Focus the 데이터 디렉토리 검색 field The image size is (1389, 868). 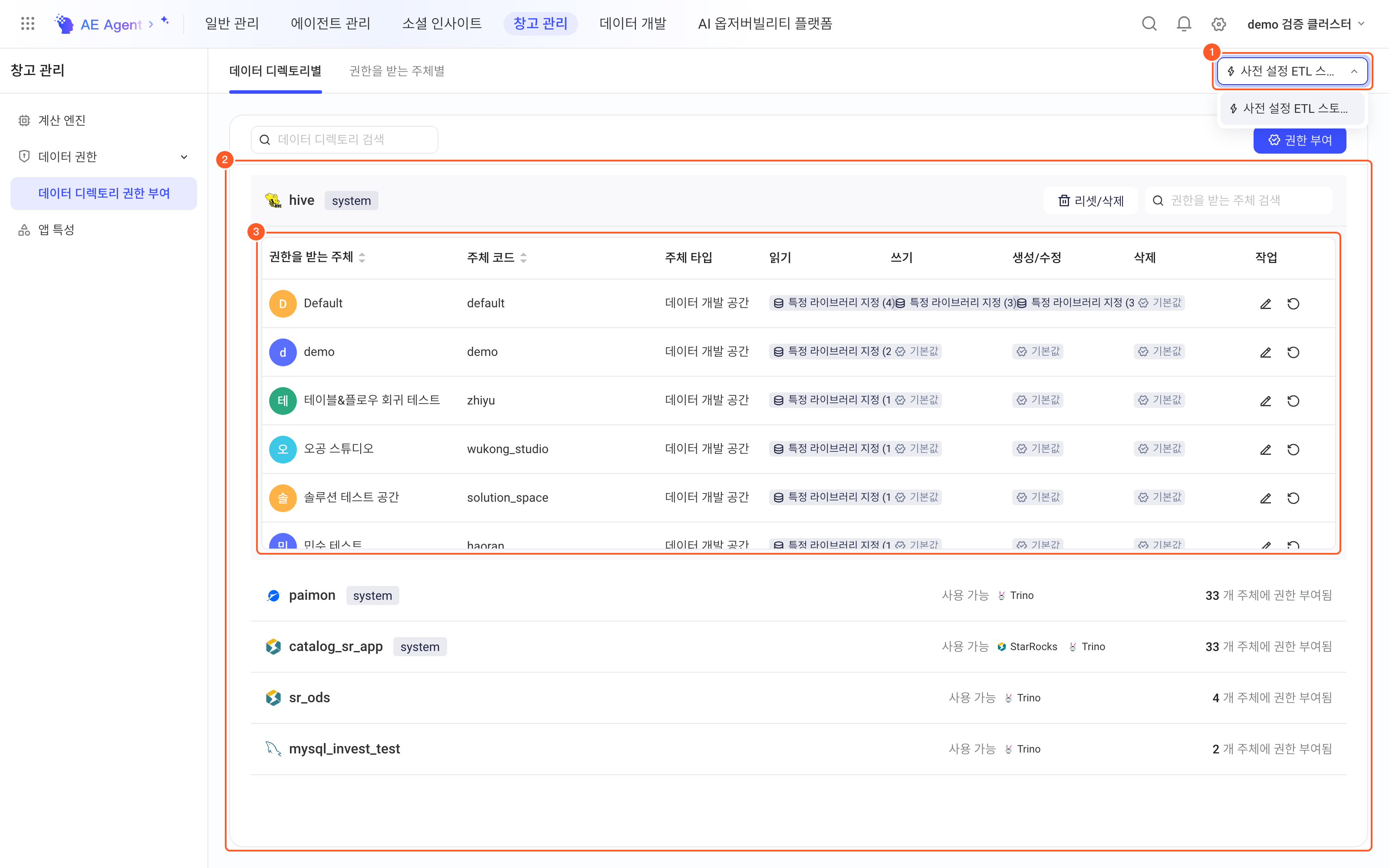point(344,139)
